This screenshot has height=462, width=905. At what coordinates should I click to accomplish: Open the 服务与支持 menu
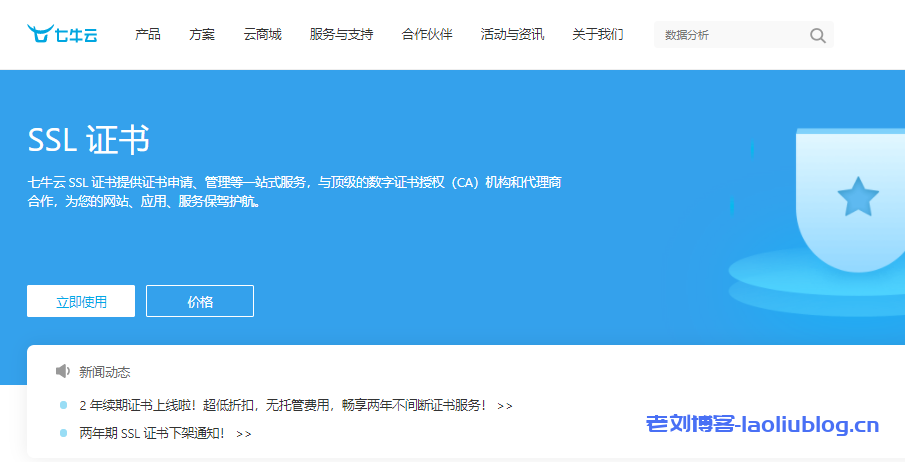[341, 35]
